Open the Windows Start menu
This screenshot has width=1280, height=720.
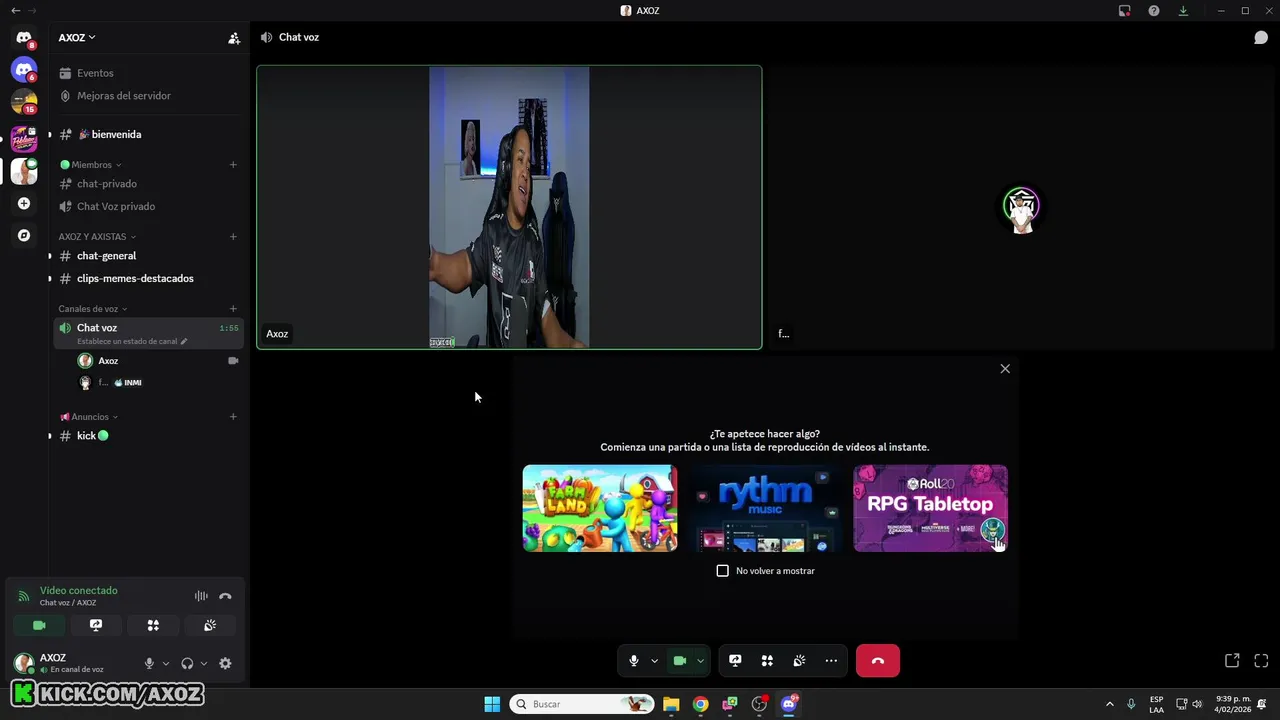[x=492, y=704]
